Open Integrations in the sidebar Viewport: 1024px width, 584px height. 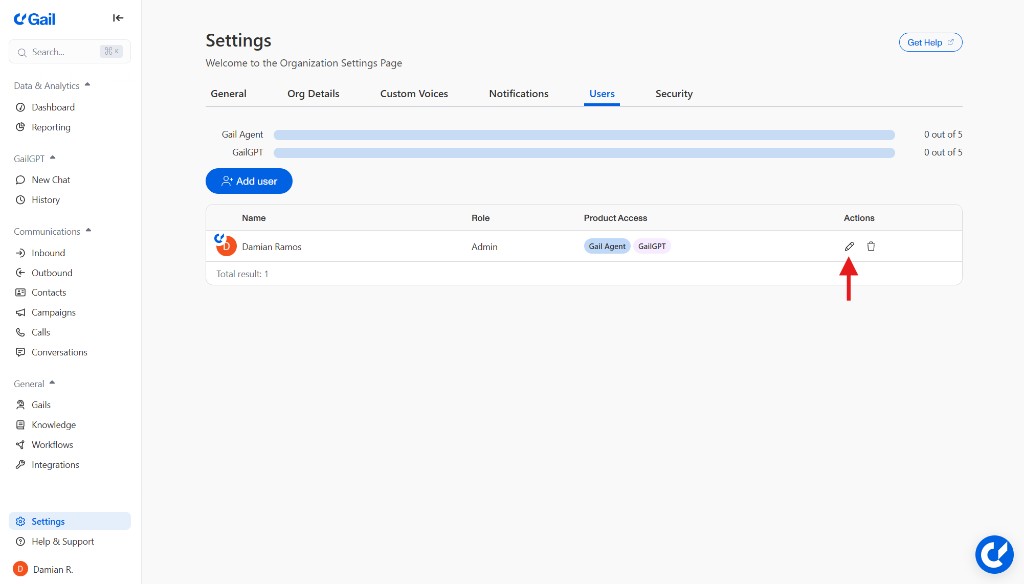point(55,464)
